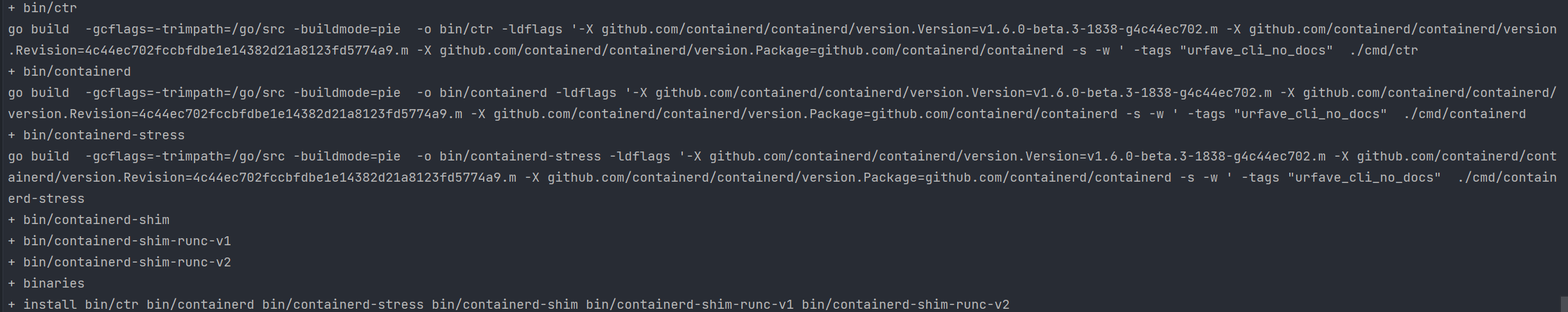Click 'go build' on the containerd-stress command
1568x312 pixels.
(x=39, y=157)
